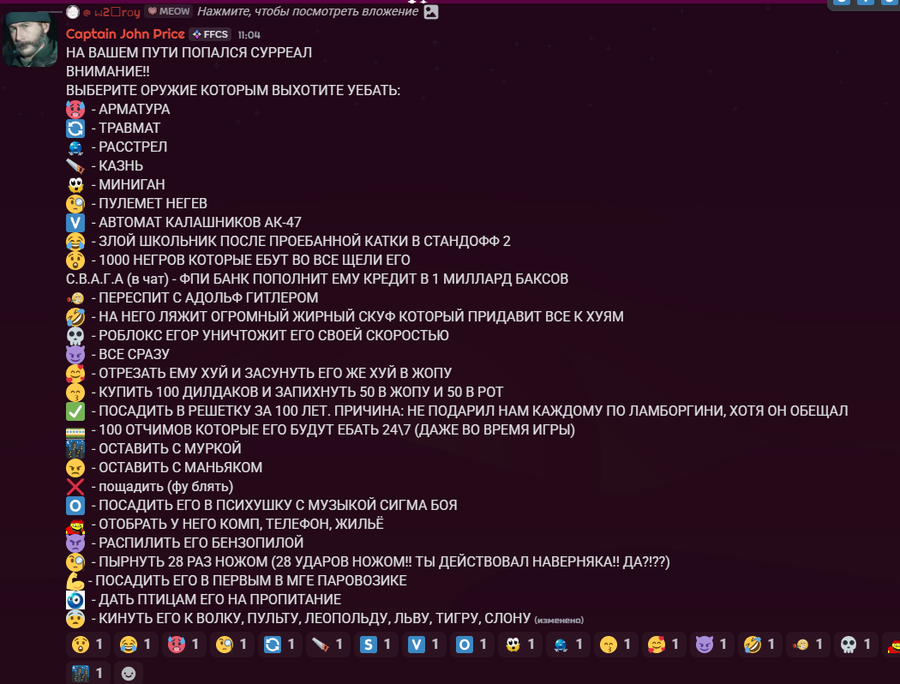Toggle the hot red face reaction
Image resolution: width=900 pixels, height=684 pixels.
click(184, 644)
